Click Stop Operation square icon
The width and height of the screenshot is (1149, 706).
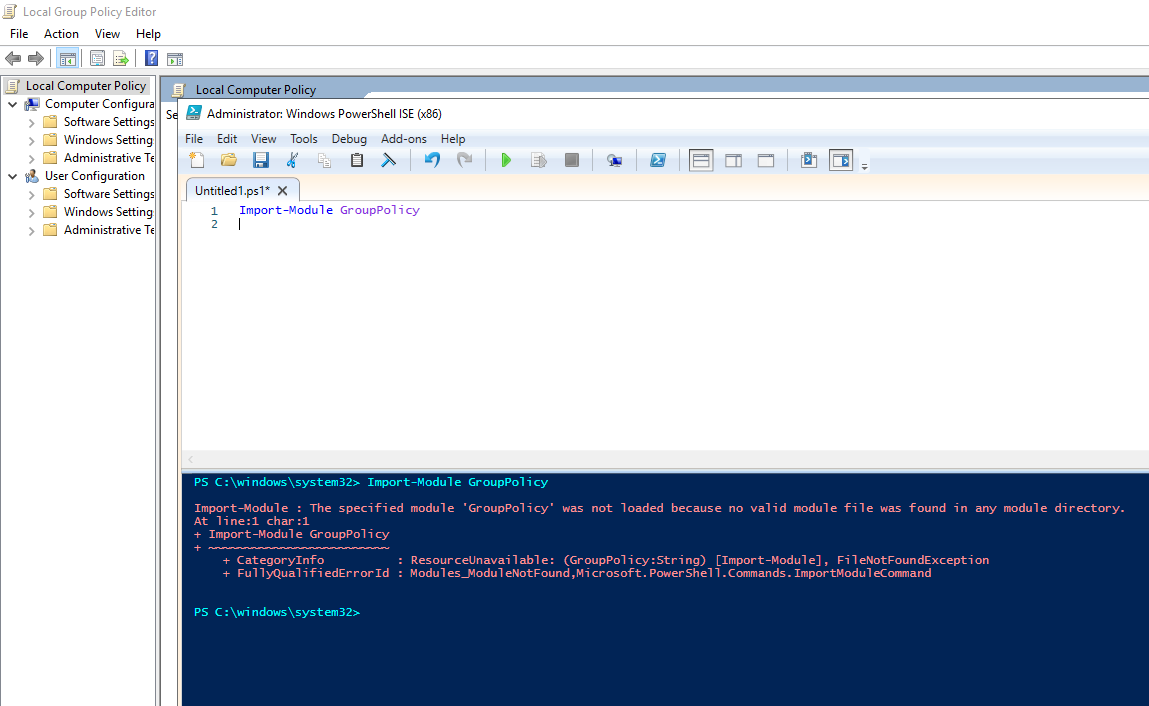(572, 160)
